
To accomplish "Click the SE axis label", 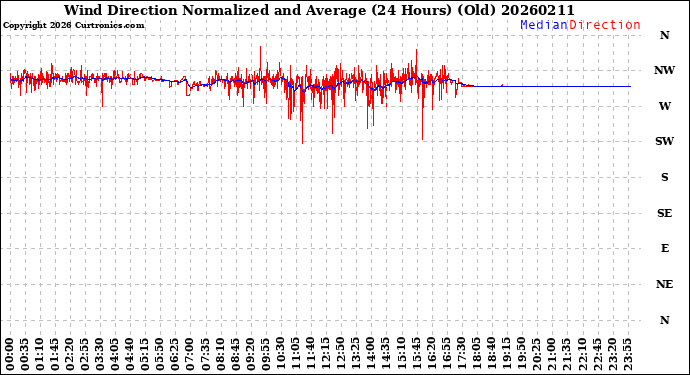I will click(664, 213).
